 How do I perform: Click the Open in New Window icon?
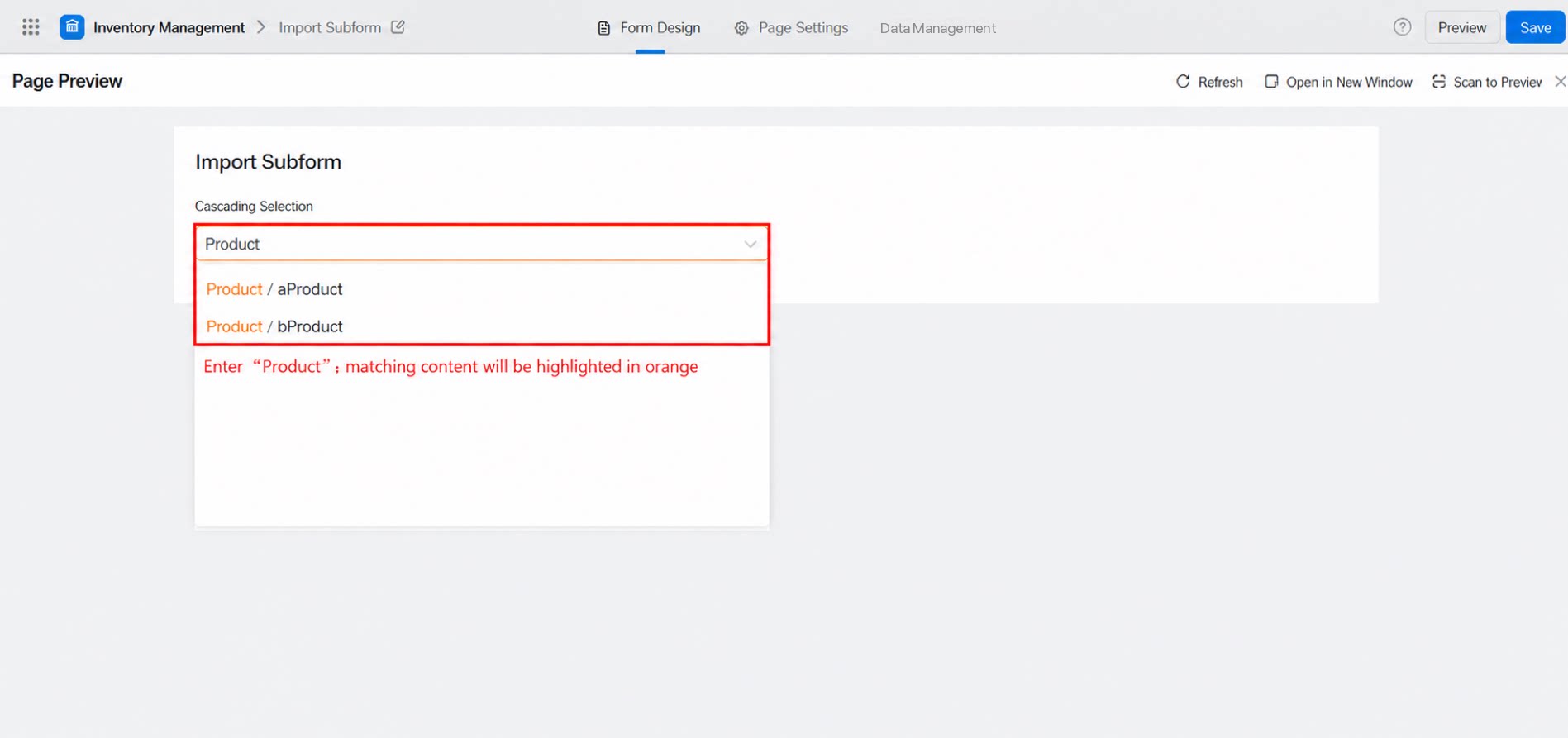pyautogui.click(x=1271, y=82)
